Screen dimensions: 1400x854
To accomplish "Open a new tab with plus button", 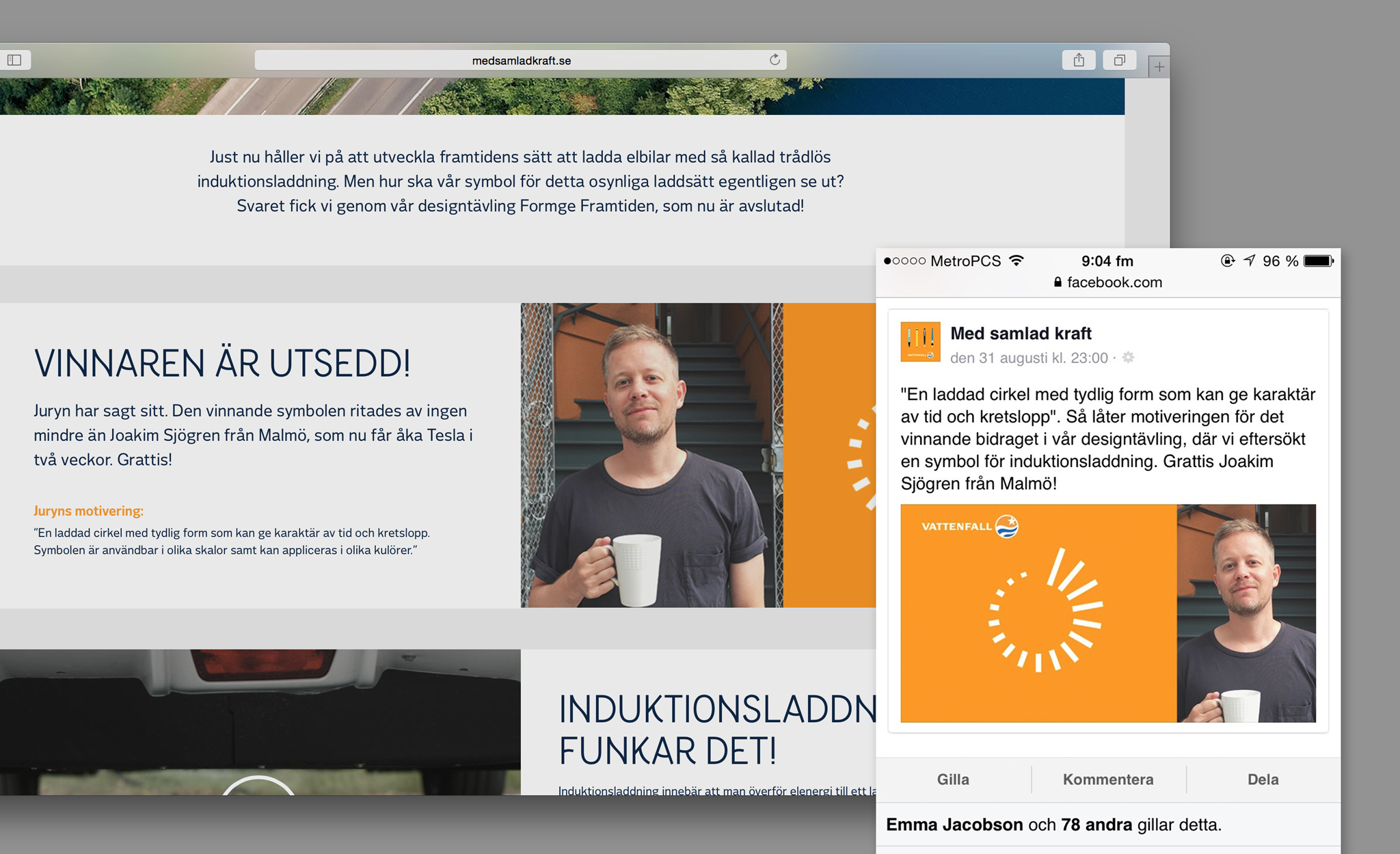I will click(1159, 67).
